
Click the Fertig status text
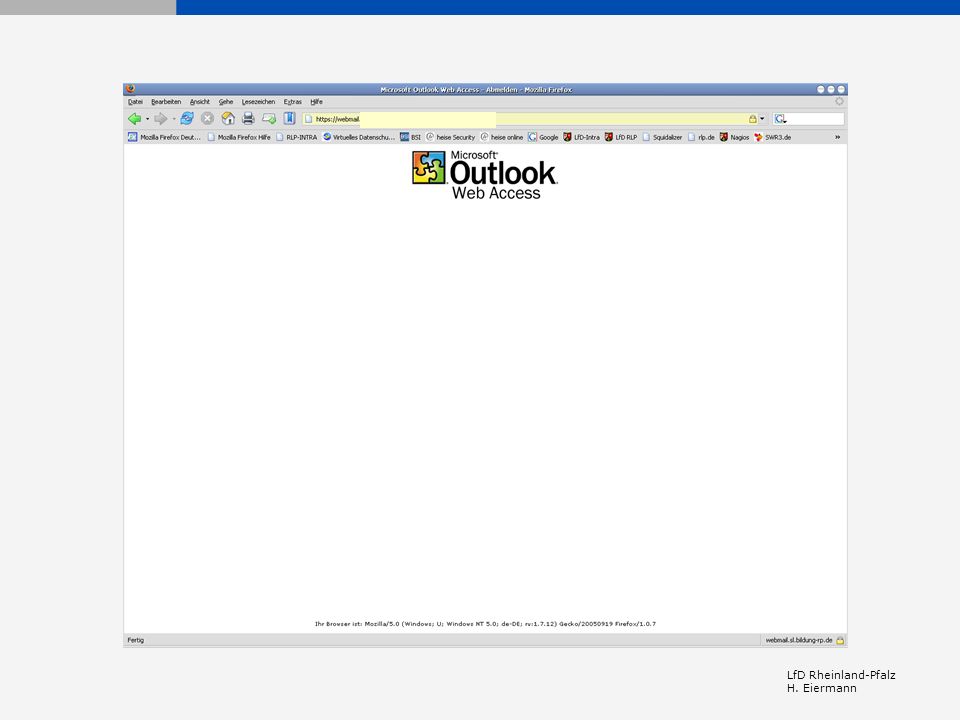[136, 640]
